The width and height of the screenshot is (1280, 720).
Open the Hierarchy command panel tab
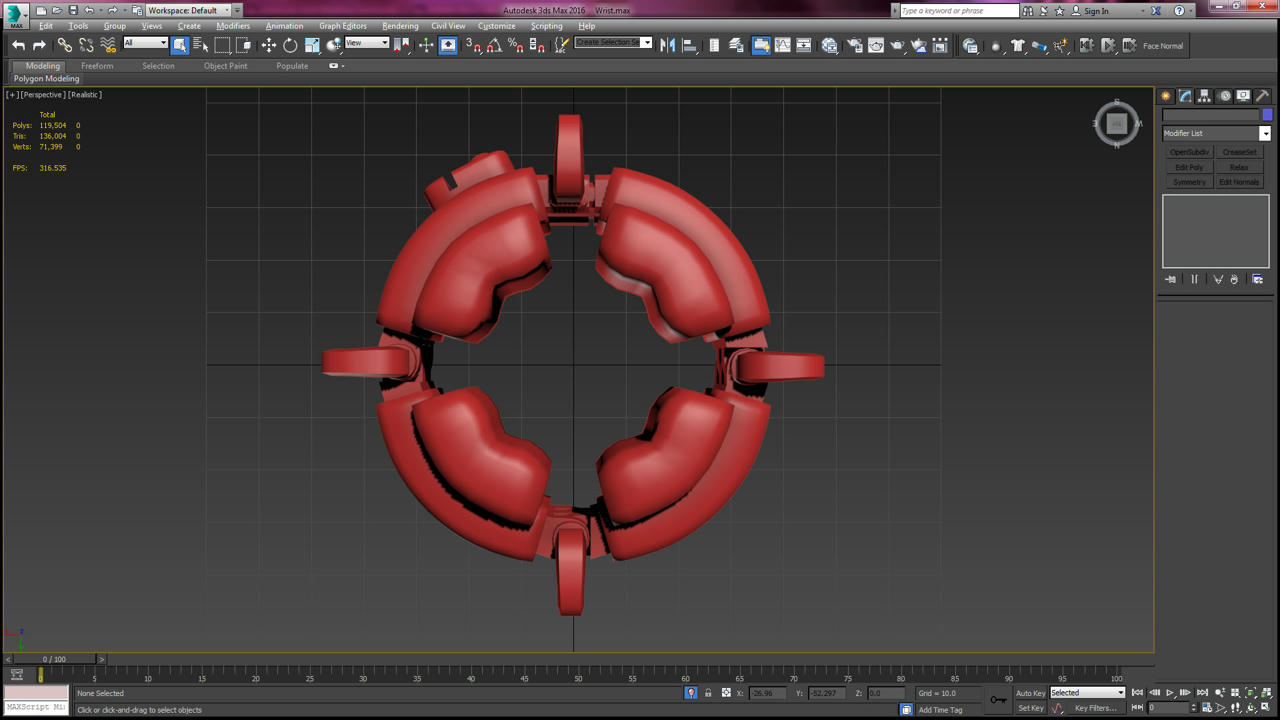(x=1204, y=96)
